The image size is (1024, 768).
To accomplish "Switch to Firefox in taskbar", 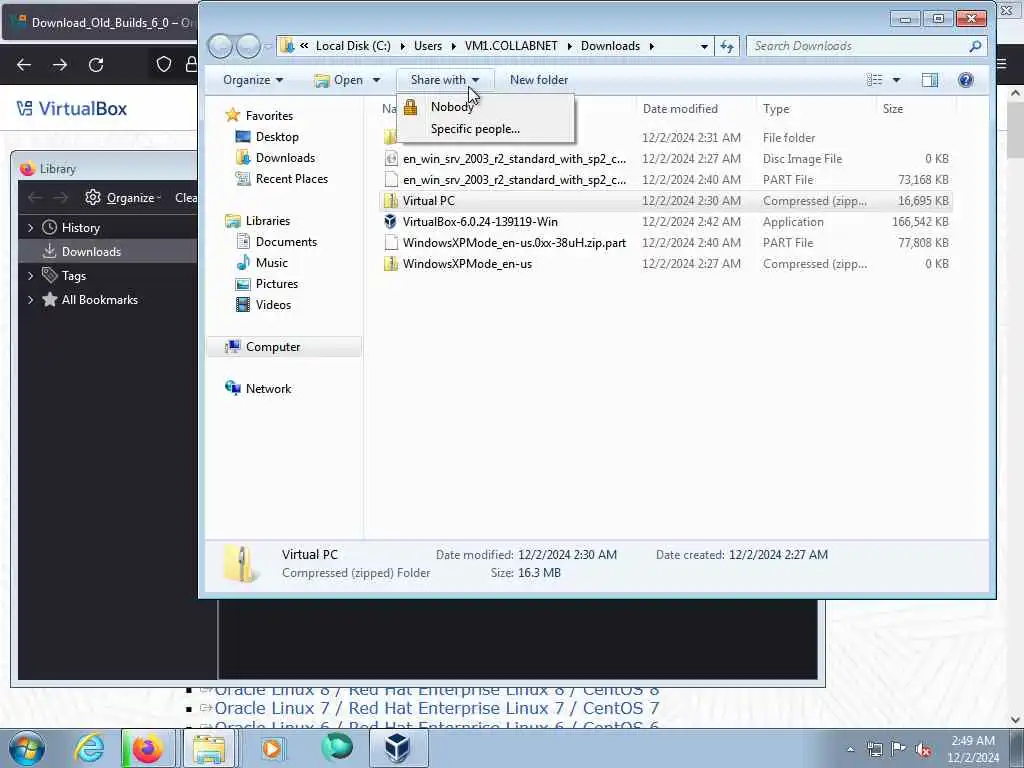I will coord(148,748).
